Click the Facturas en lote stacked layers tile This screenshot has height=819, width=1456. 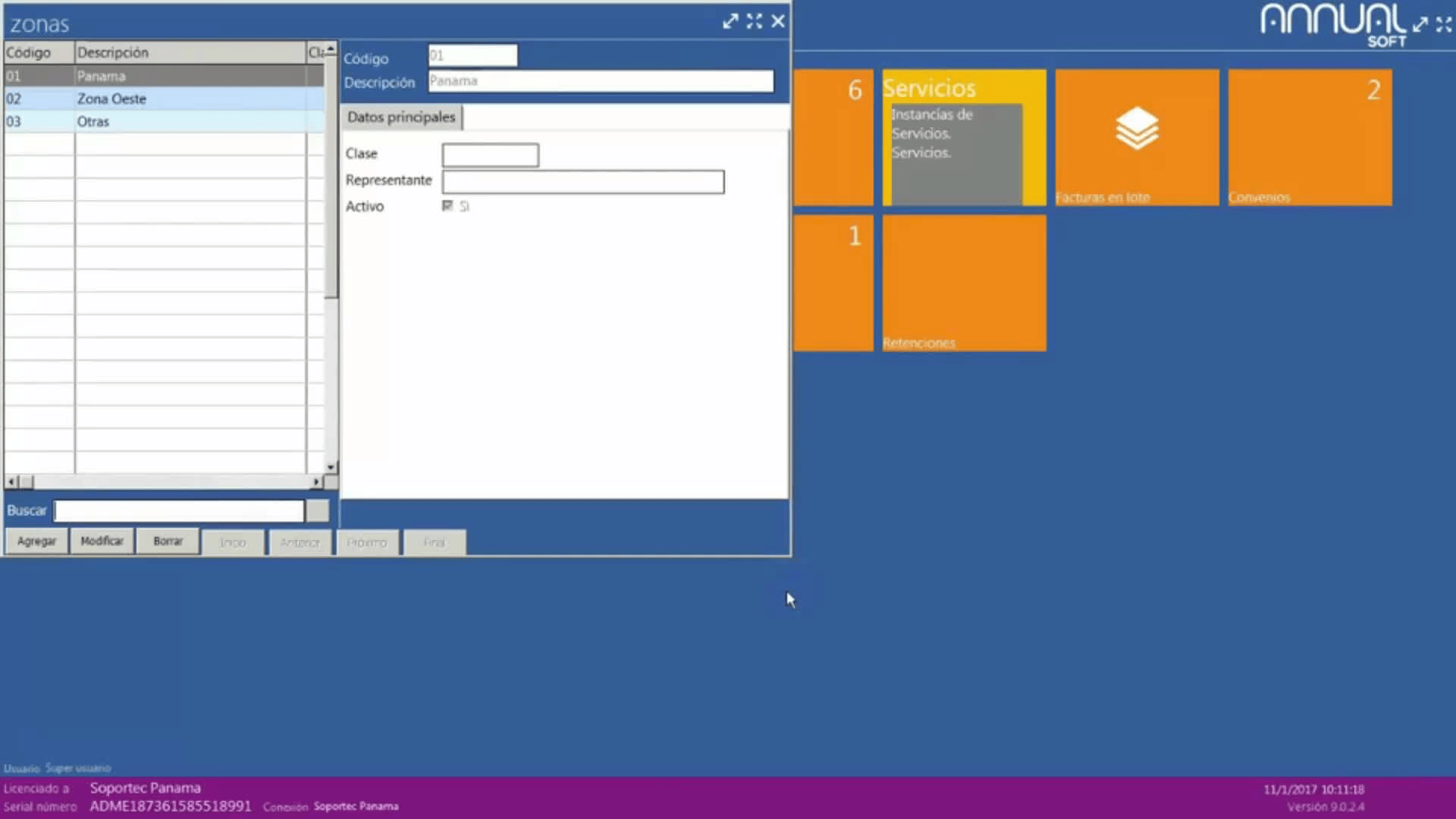[x=1137, y=136]
